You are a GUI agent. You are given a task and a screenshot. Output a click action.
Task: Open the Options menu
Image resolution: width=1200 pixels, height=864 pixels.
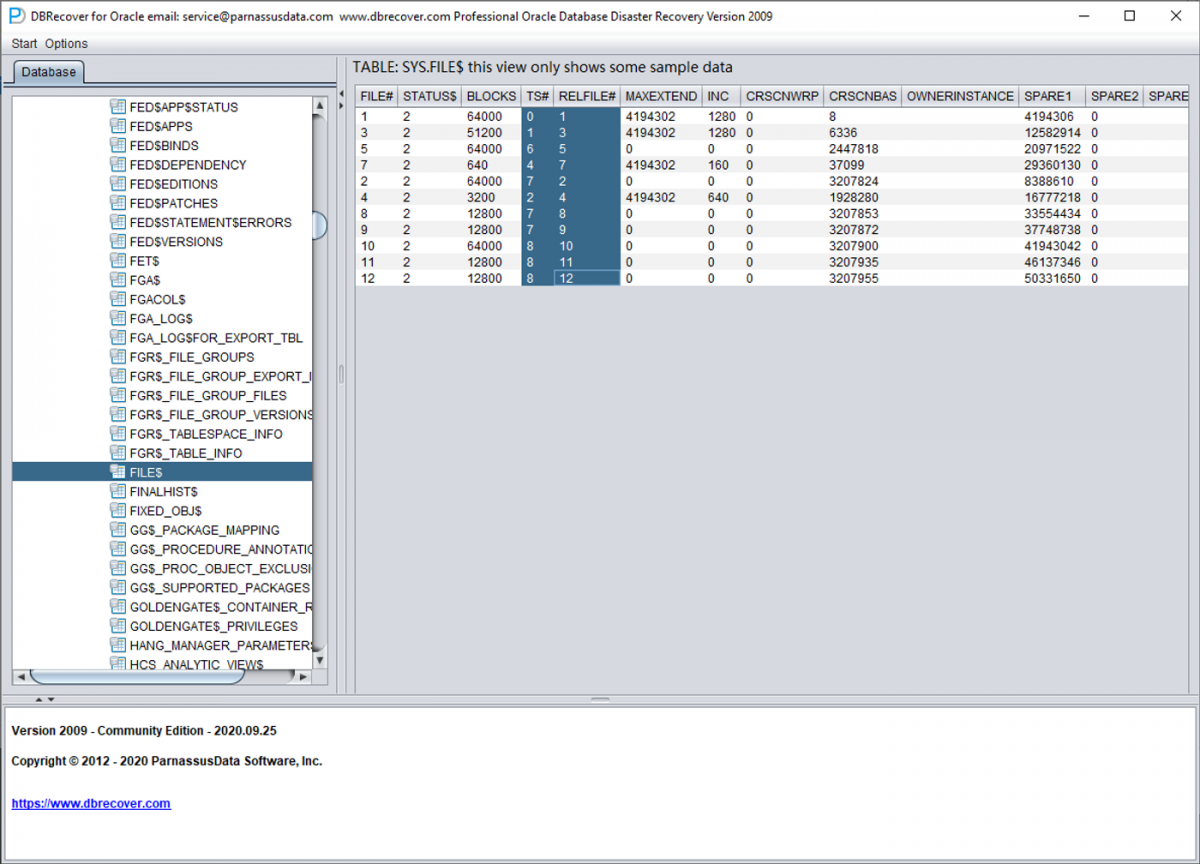[x=65, y=43]
